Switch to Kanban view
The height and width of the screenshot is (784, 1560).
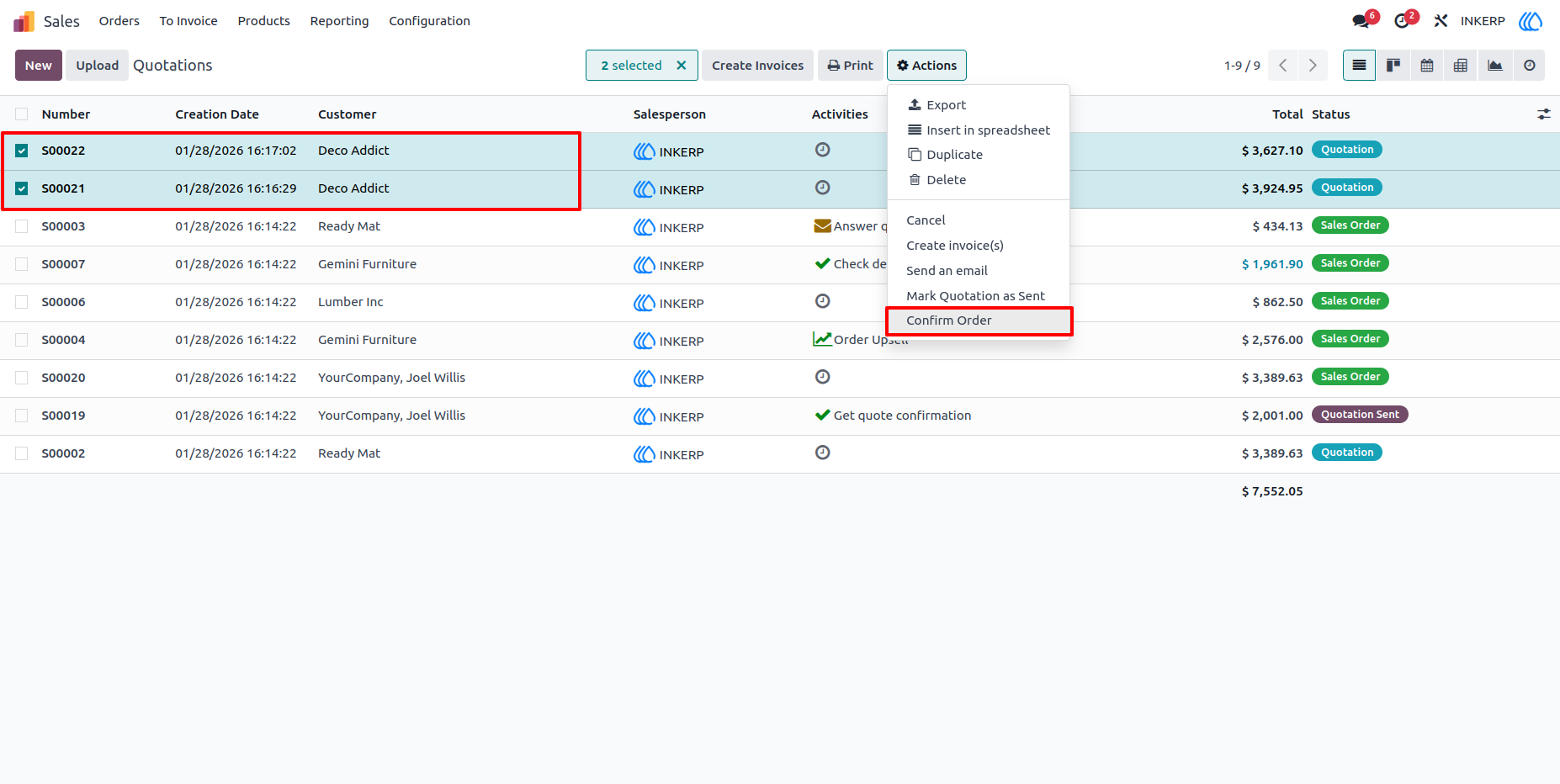[x=1393, y=66]
